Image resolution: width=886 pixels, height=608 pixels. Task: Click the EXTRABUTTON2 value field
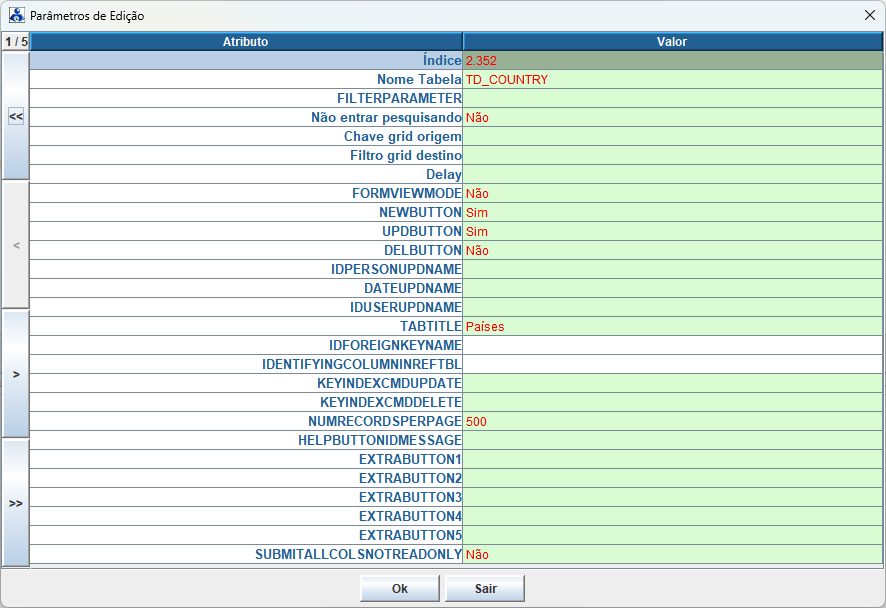pos(672,478)
